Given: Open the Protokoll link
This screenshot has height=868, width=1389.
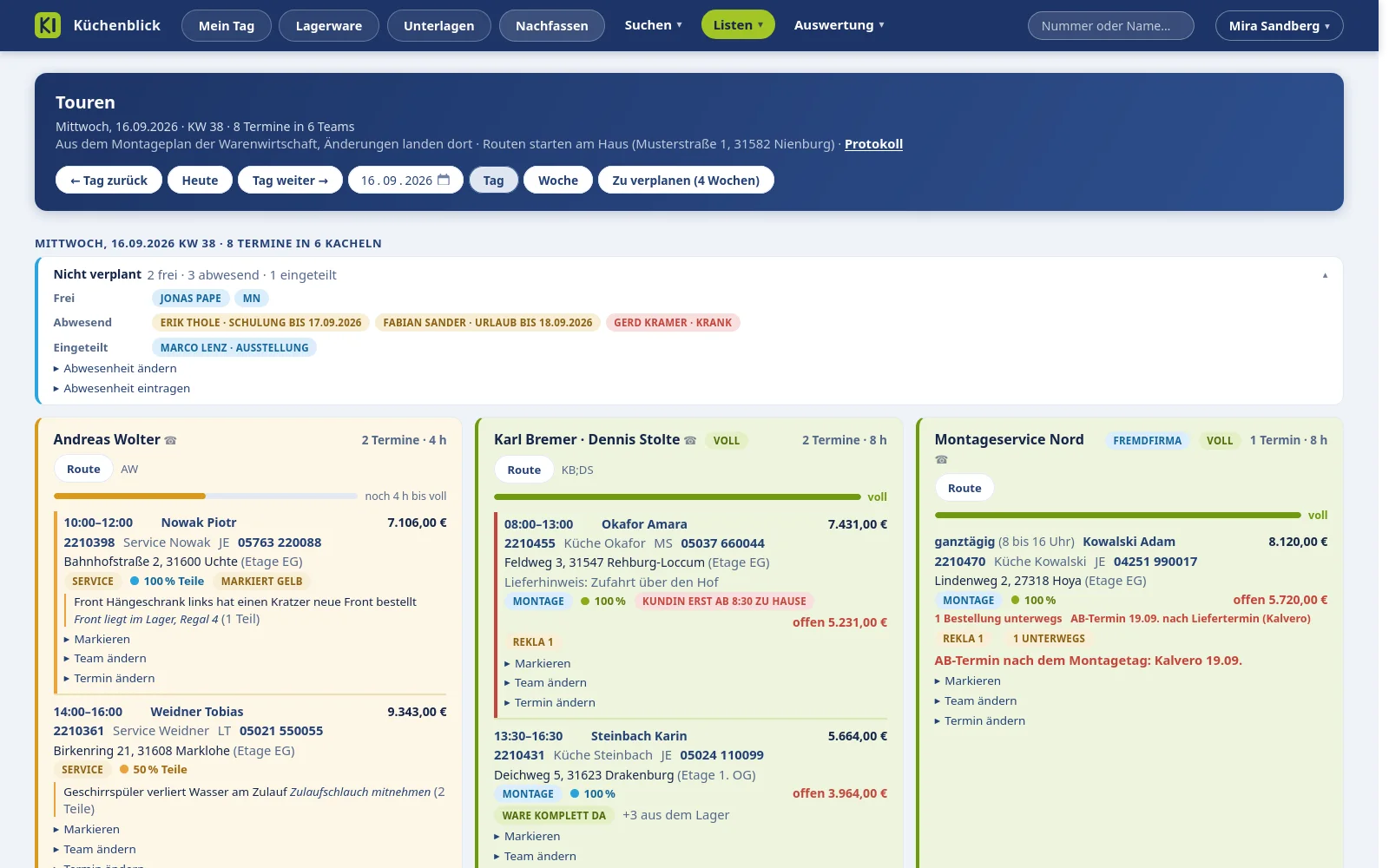Looking at the screenshot, I should pos(873,144).
